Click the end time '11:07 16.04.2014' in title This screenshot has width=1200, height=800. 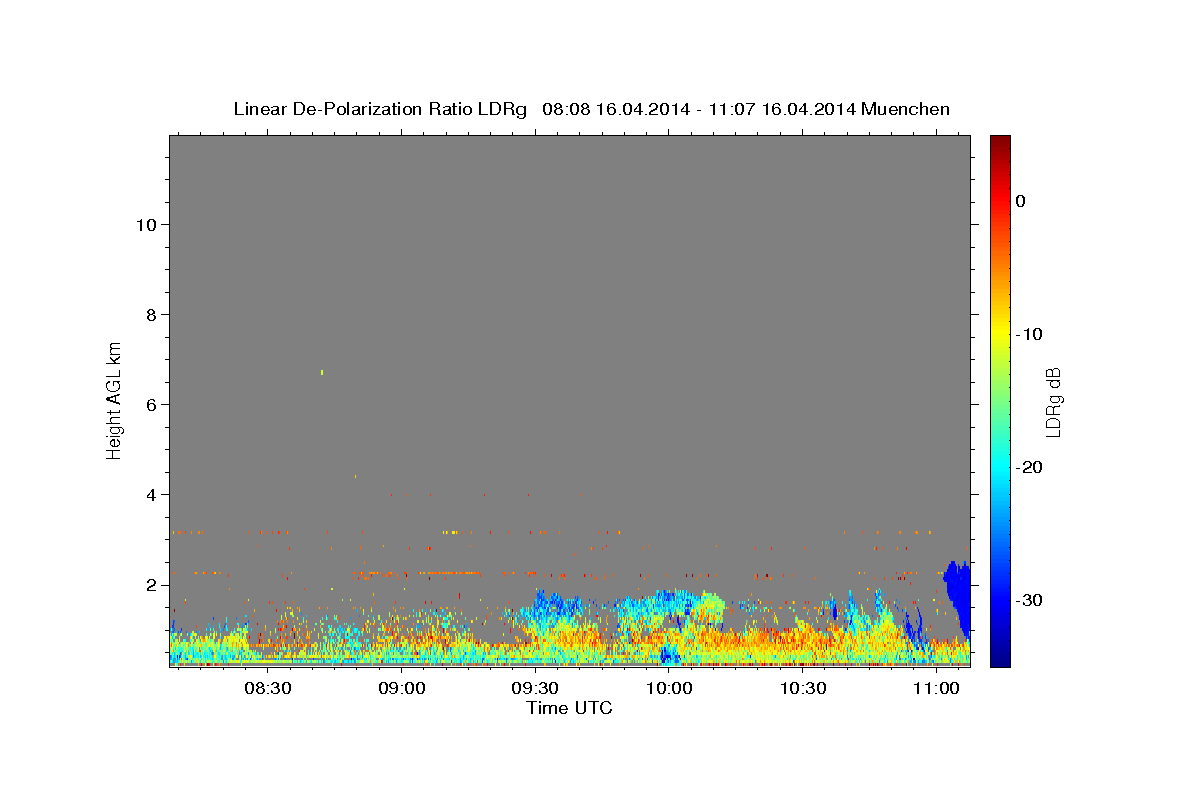[781, 109]
